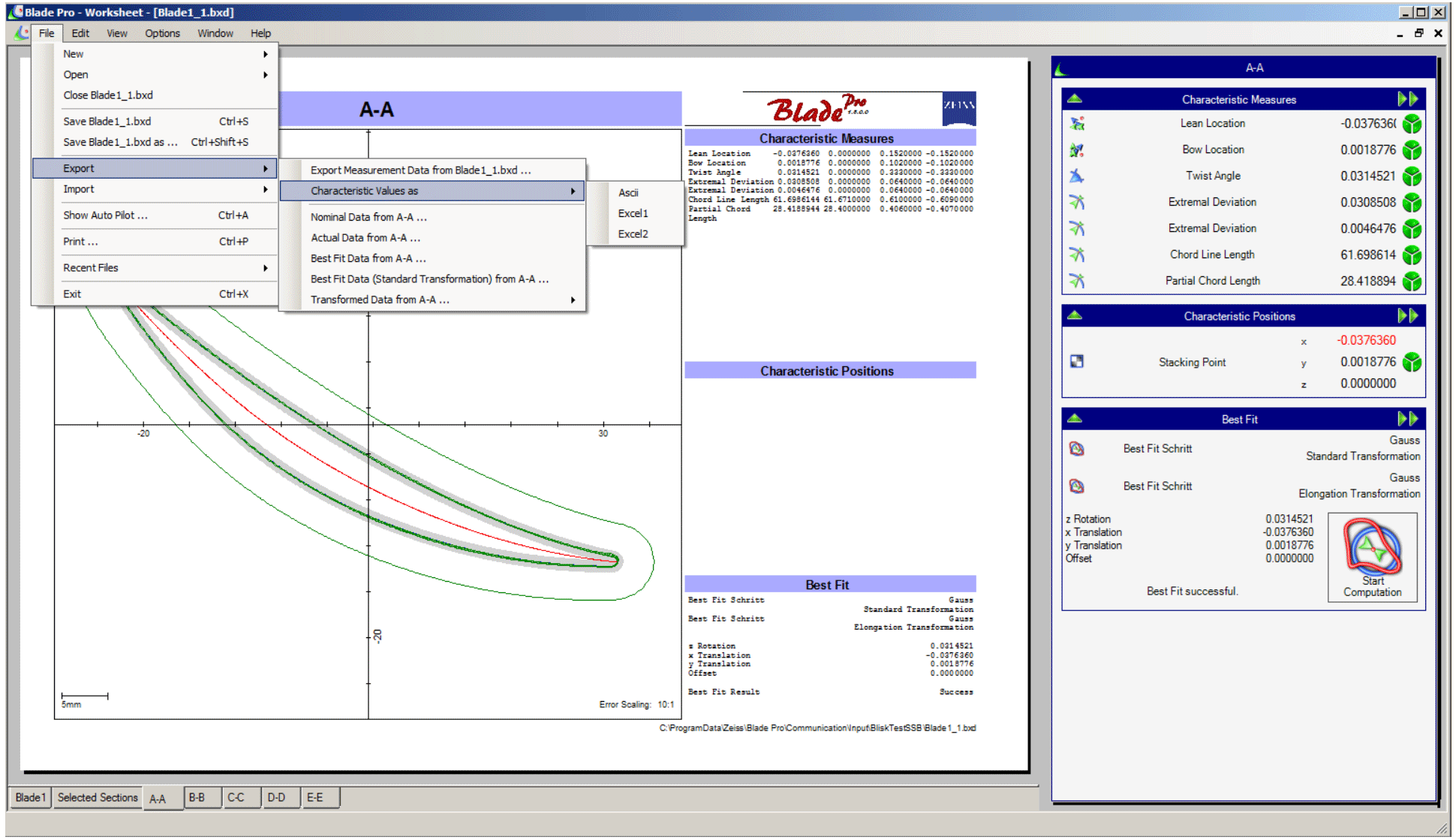This screenshot has width=1456, height=840.
Task: Start Computation for best fit
Action: point(1373,557)
